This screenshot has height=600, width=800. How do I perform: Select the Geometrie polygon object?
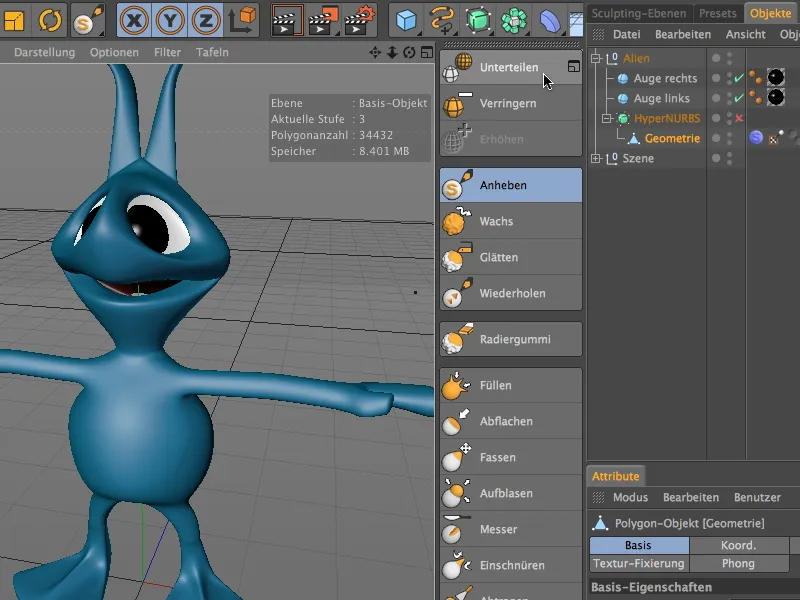[x=672, y=139]
